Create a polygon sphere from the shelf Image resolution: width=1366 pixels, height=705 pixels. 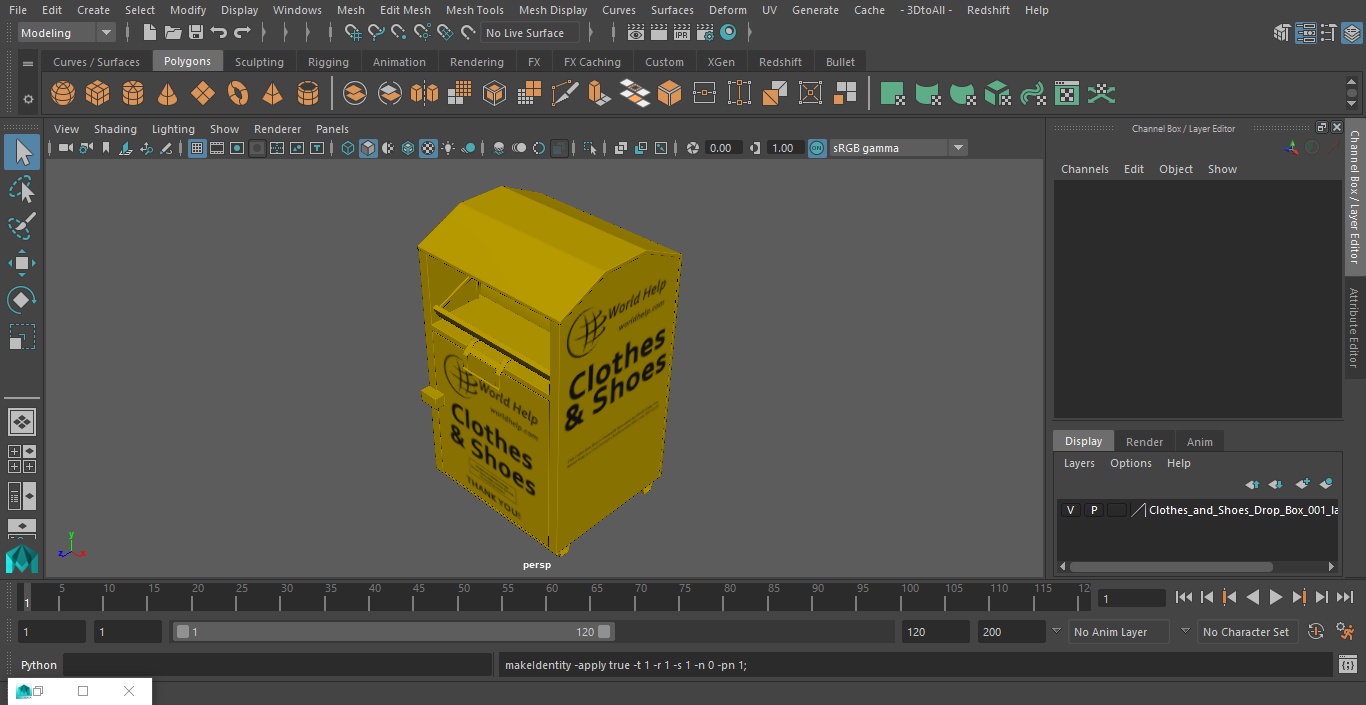[x=63, y=94]
